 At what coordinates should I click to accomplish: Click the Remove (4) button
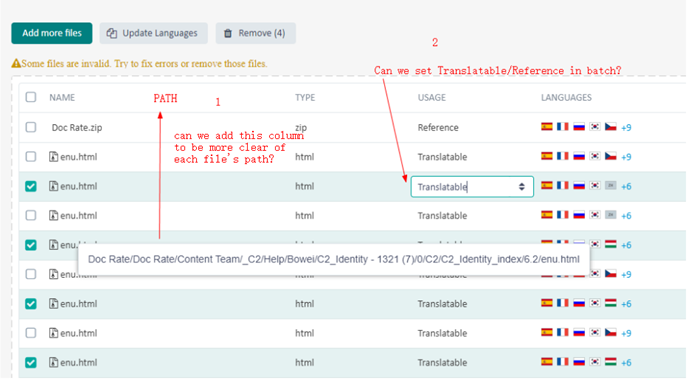pyautogui.click(x=255, y=33)
